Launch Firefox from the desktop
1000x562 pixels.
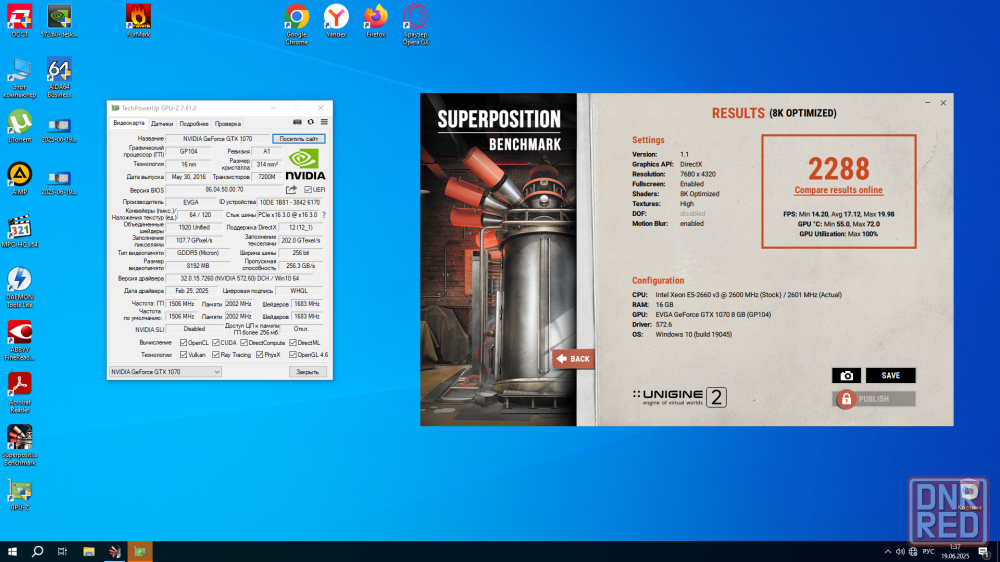376,20
